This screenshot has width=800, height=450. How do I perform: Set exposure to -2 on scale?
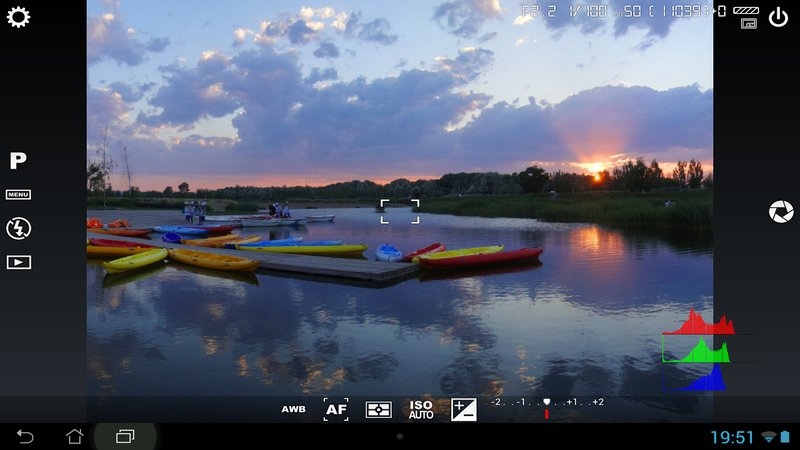[495, 402]
